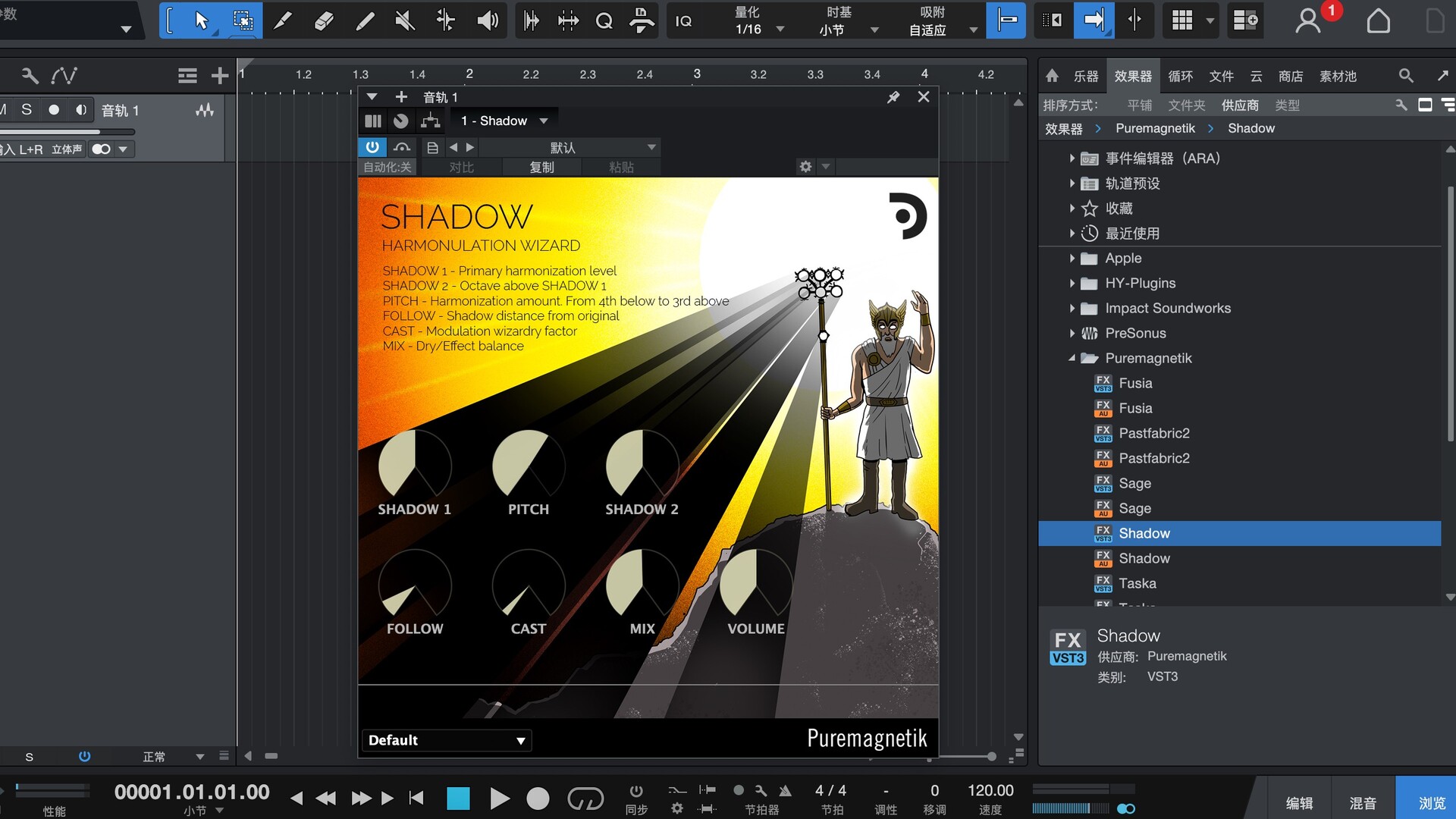
Task: Click the SHADOW 1 knob
Action: 415,464
